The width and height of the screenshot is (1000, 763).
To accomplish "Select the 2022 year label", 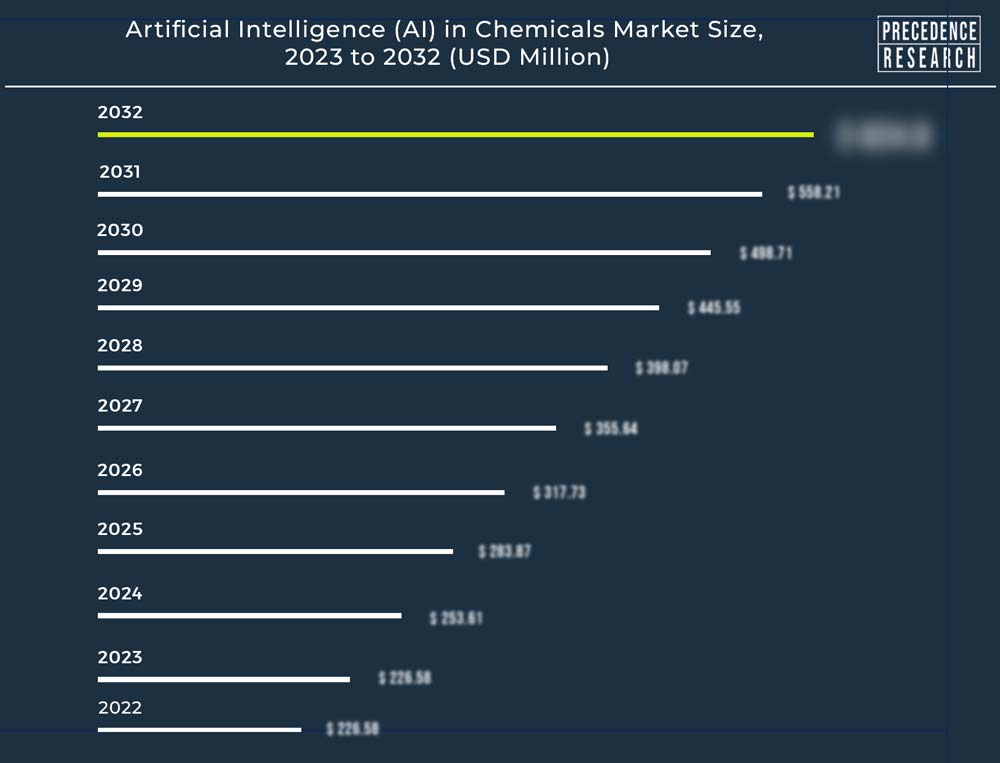I will (x=120, y=708).
